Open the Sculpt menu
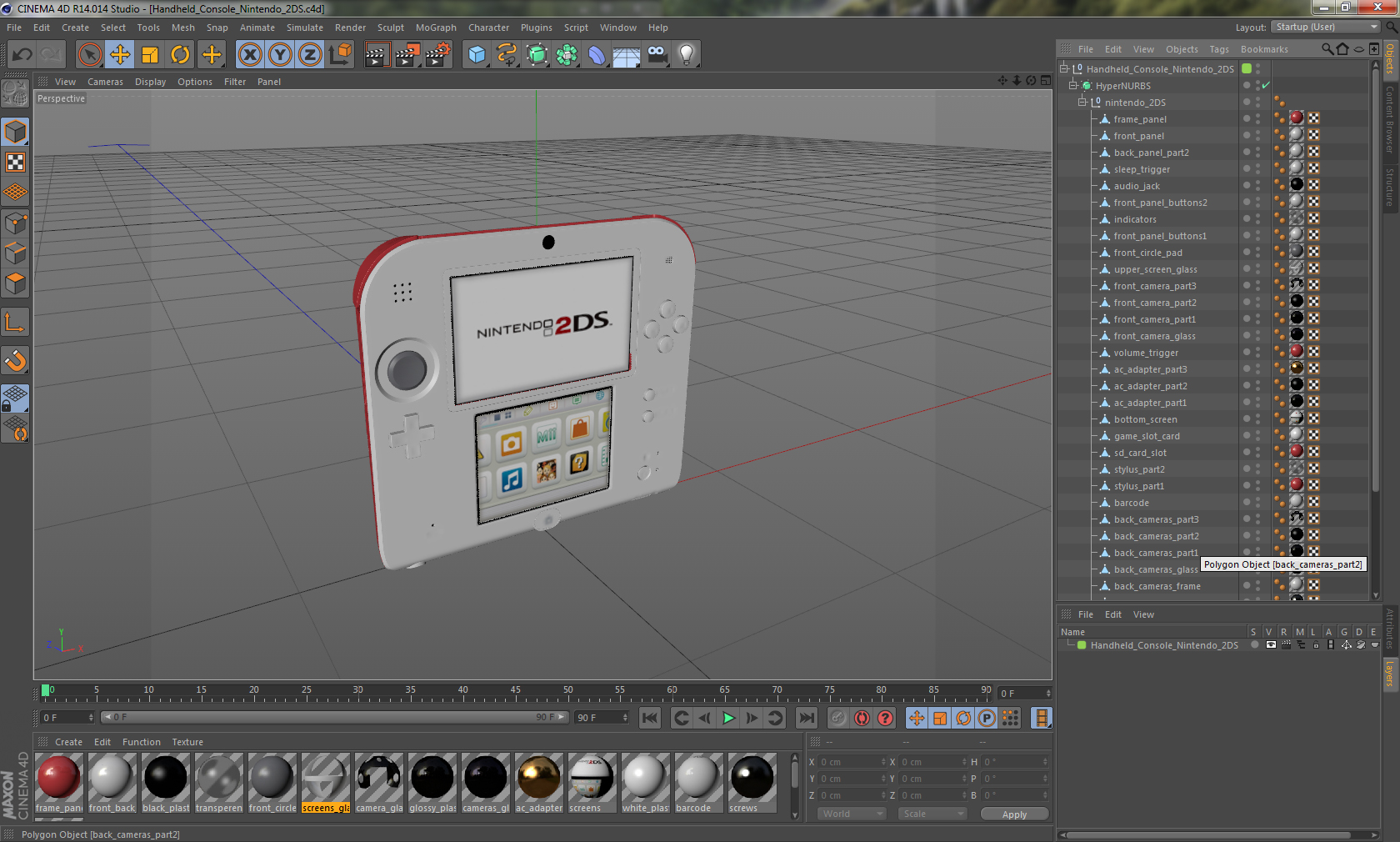1400x842 pixels. coord(391,28)
